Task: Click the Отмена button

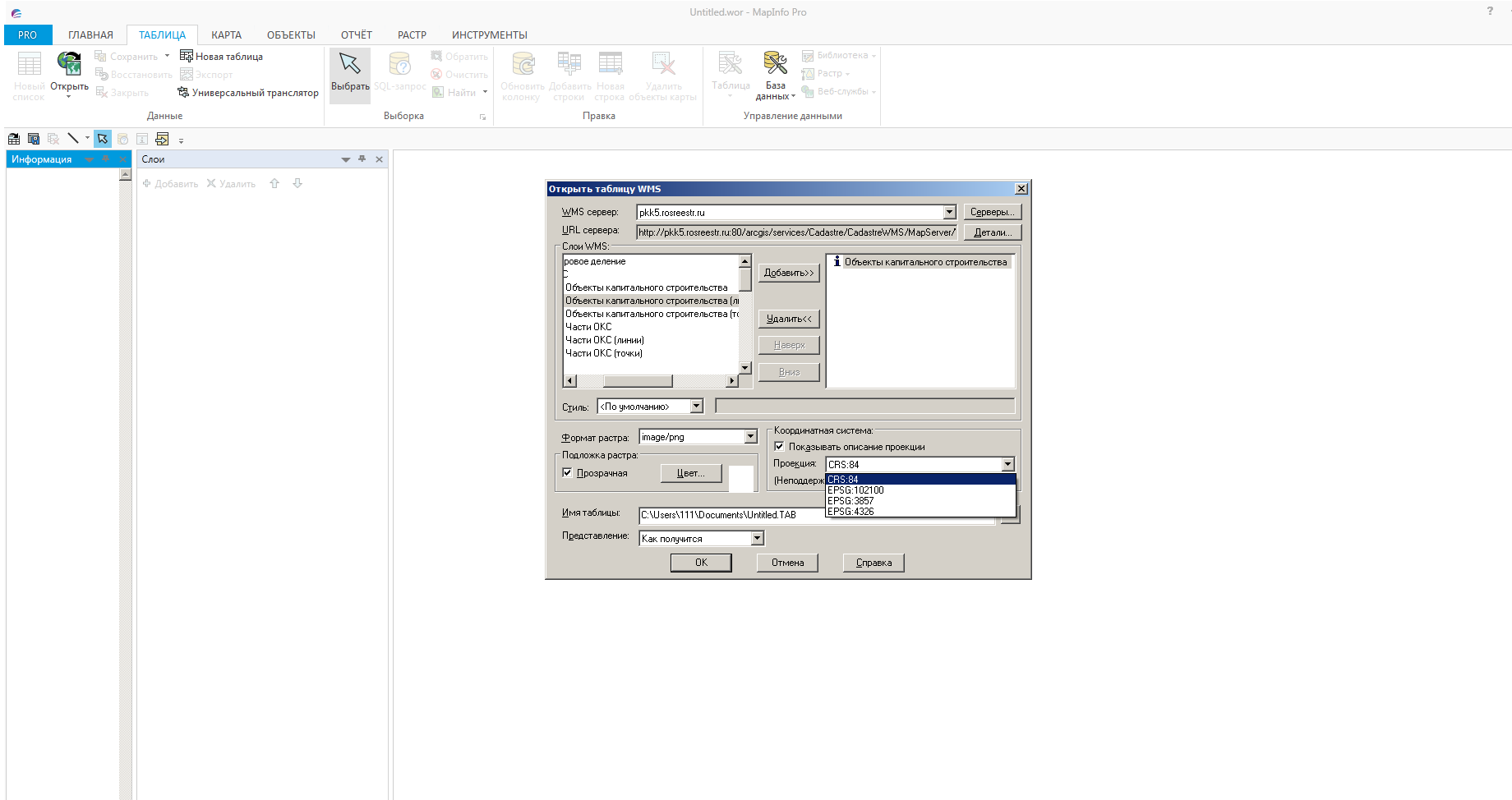Action: 787,563
